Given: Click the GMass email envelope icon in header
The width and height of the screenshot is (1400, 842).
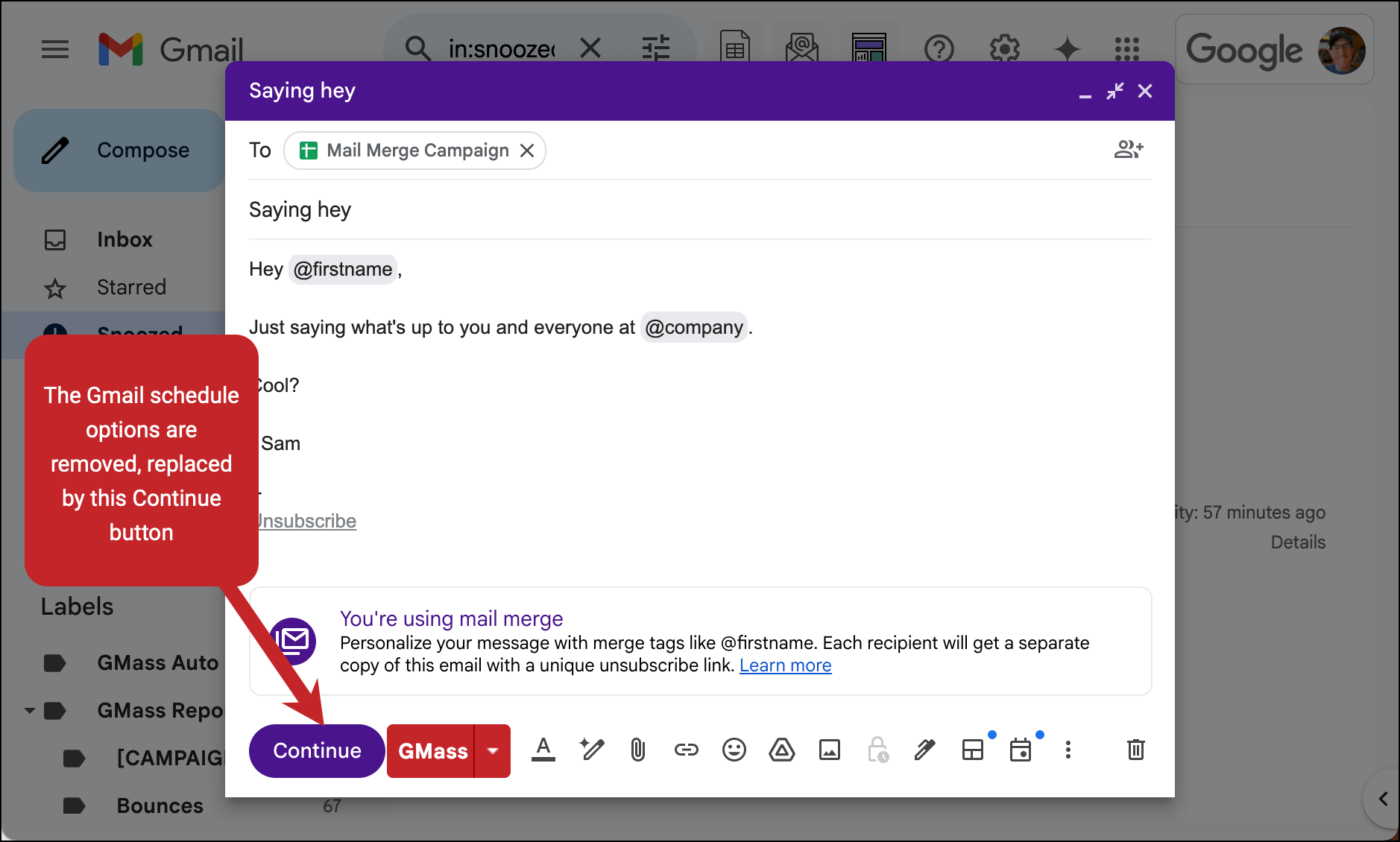Looking at the screenshot, I should click(802, 46).
